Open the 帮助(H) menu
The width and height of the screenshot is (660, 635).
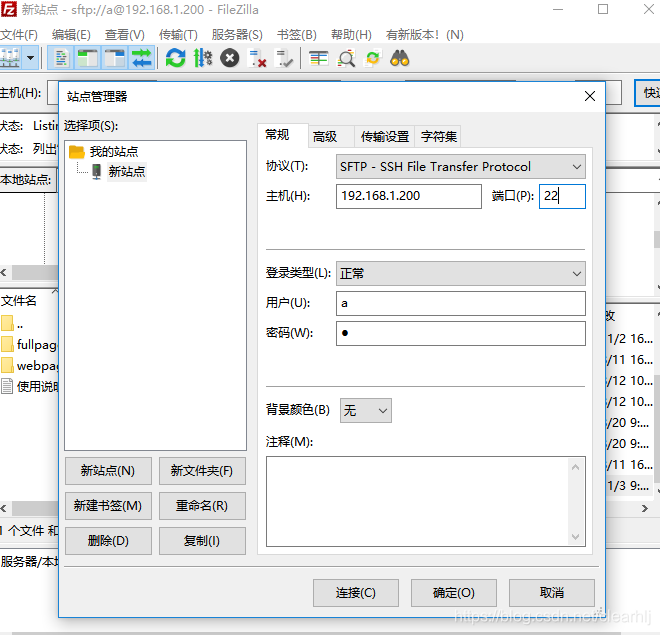pos(351,35)
